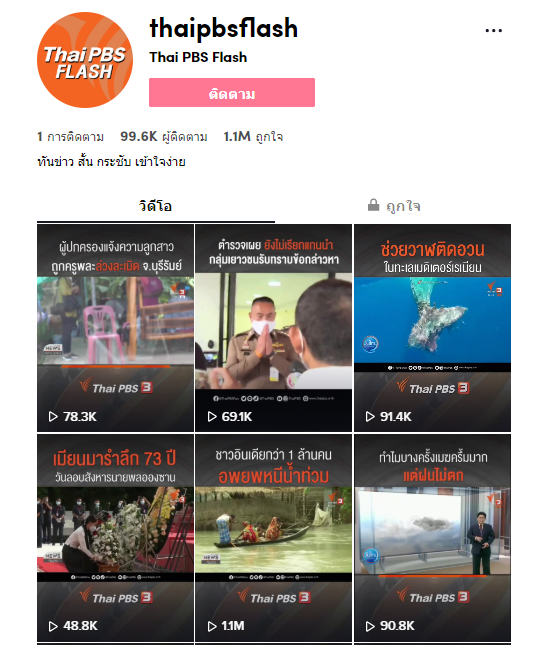Open the India flood boat video thumbnail
This screenshot has width=549, height=645.
273,538
